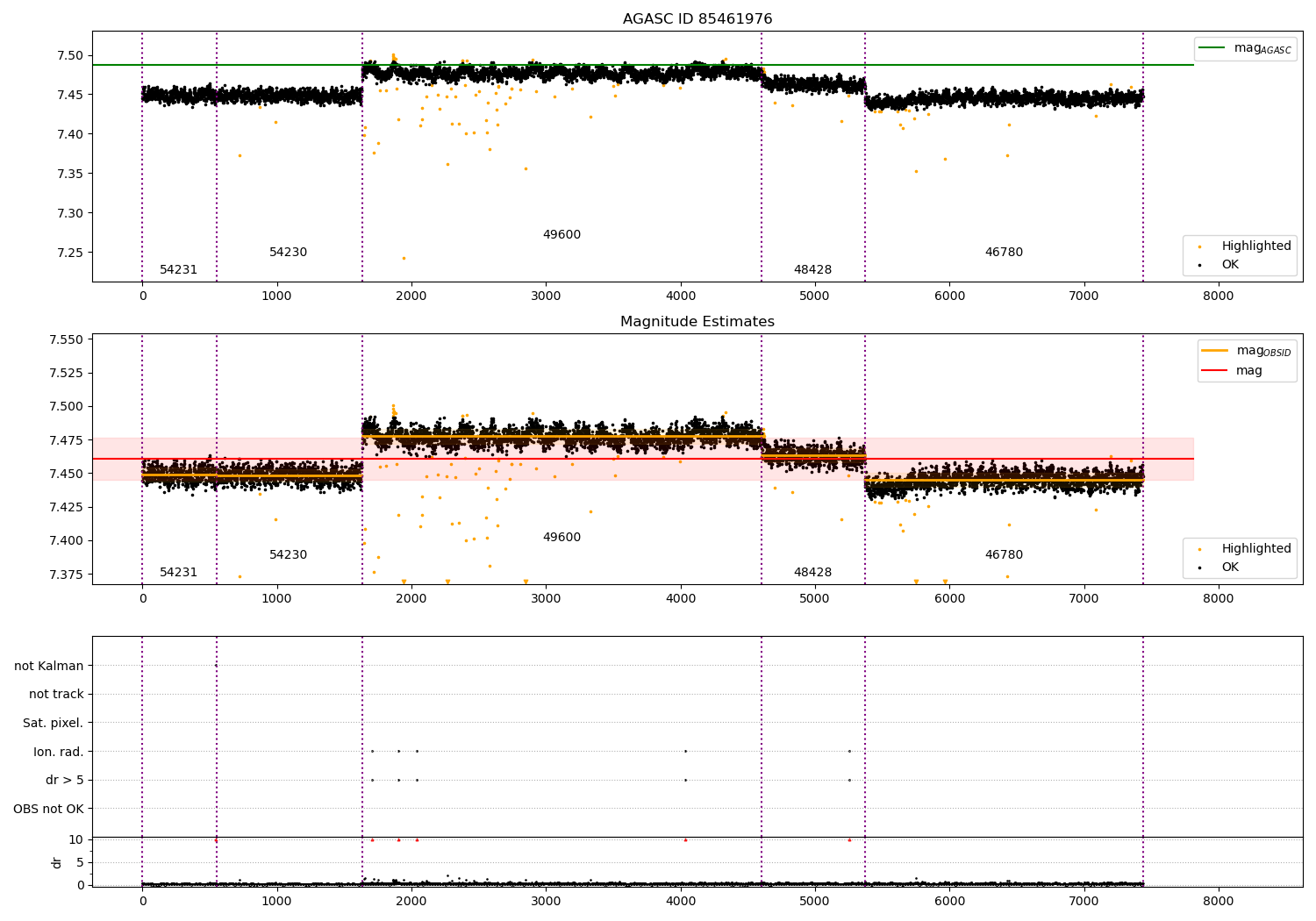This screenshot has height=921, width=1316.
Task: Click obsid label 49600 in Magnitude Estimates plot
Action: click(x=561, y=538)
